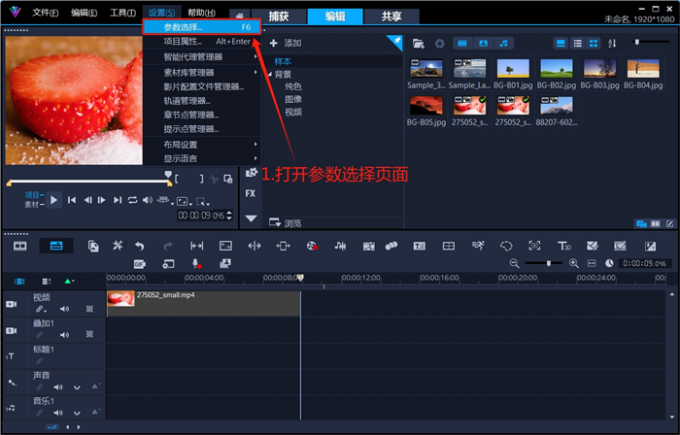Screen dimensions: 680x435
Task: Expand 布局设置 submenu
Action: (x=202, y=144)
